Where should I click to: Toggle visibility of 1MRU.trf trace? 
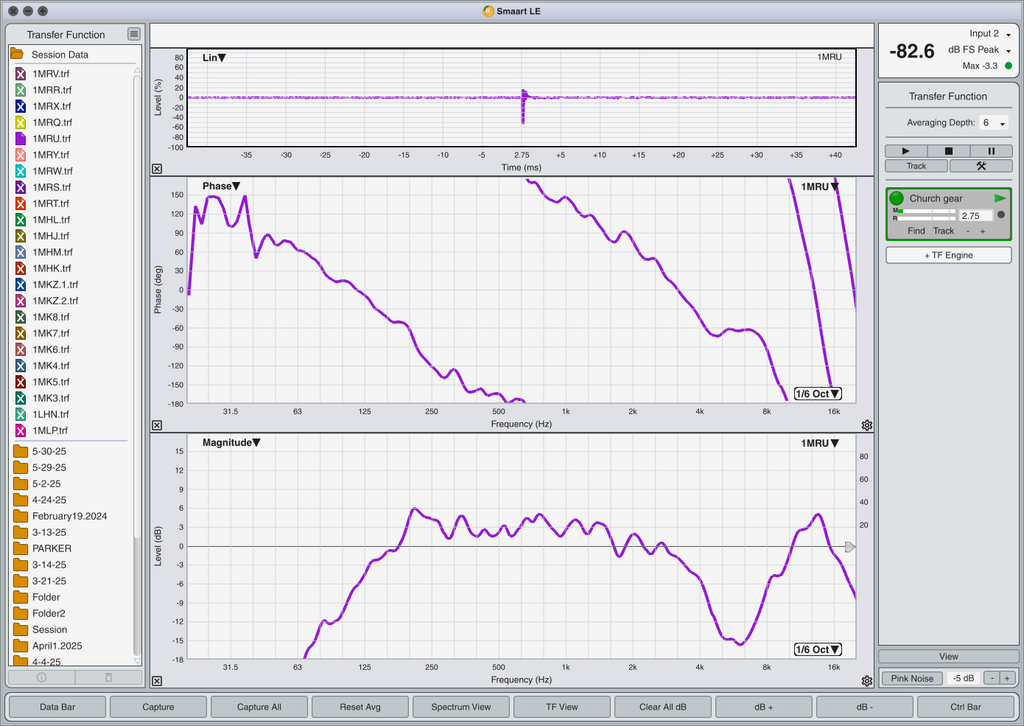coord(20,138)
